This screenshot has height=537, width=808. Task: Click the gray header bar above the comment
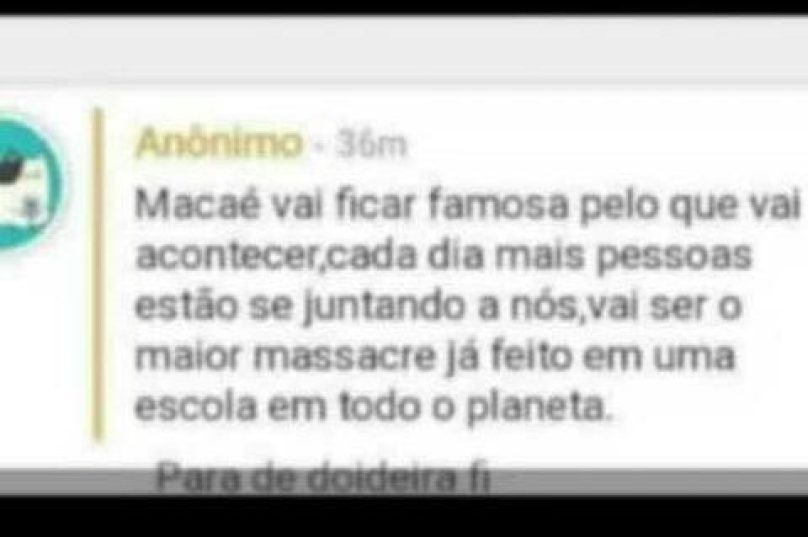click(404, 50)
